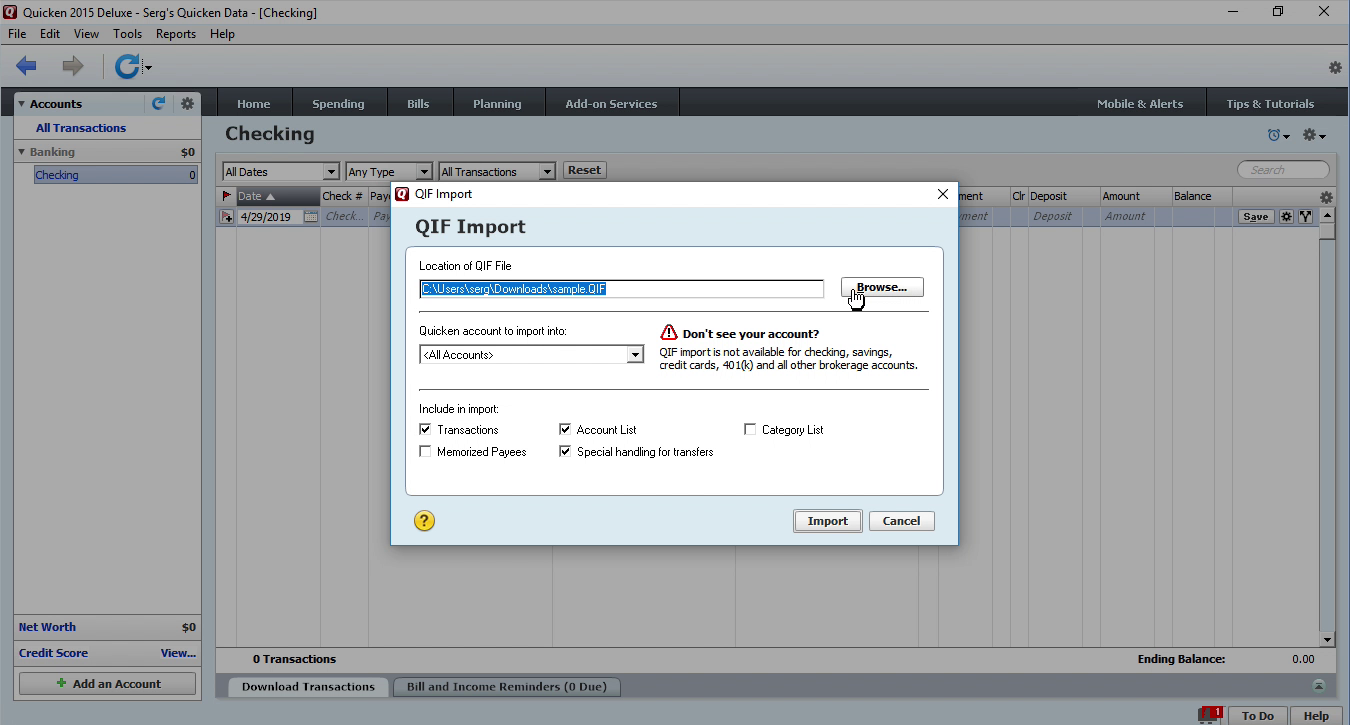The width and height of the screenshot is (1350, 725).
Task: Click the register columns gear icon
Action: coord(1326,197)
